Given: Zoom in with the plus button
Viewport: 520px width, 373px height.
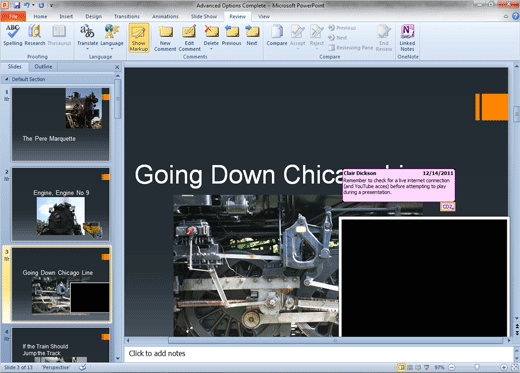Looking at the screenshot, I should coord(504,367).
